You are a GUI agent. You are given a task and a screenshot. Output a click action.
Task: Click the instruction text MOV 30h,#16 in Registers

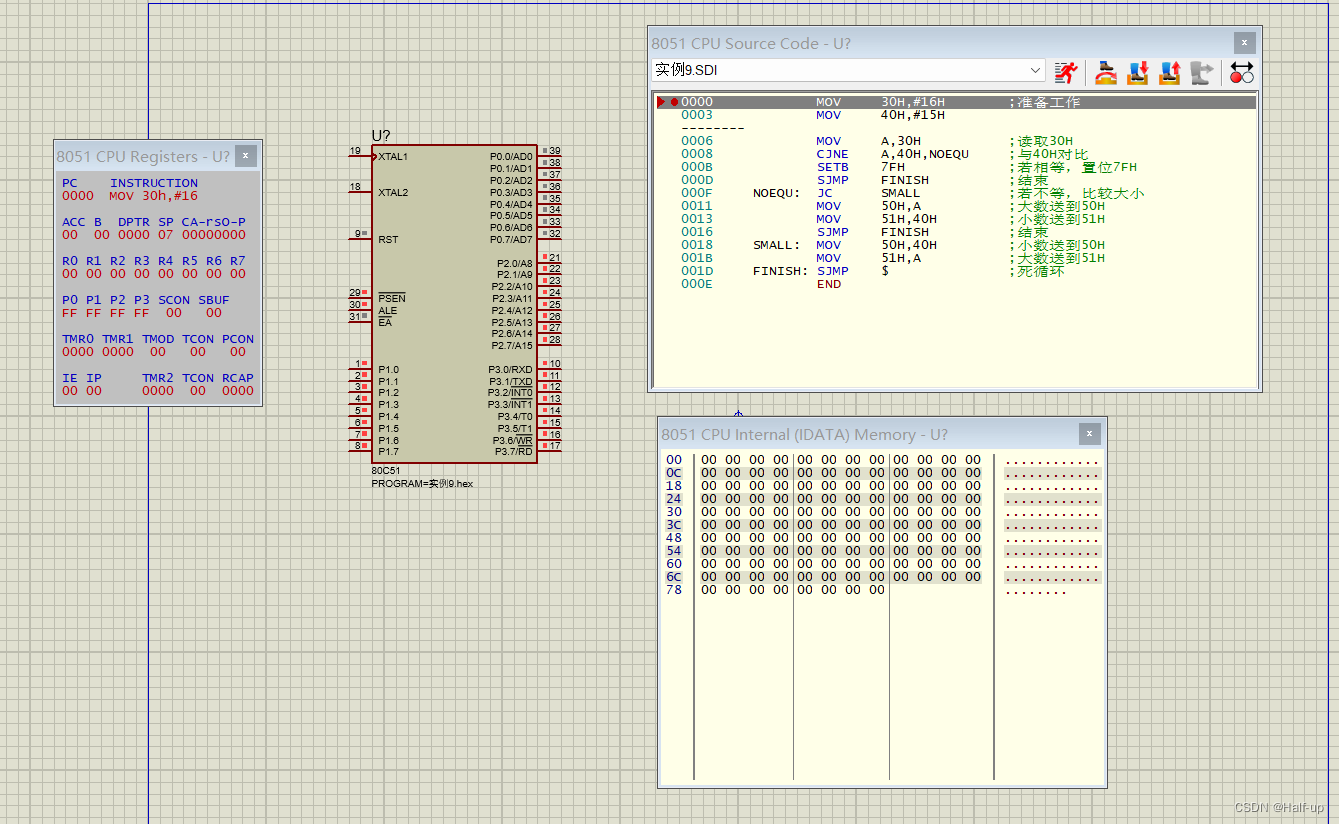(x=154, y=196)
